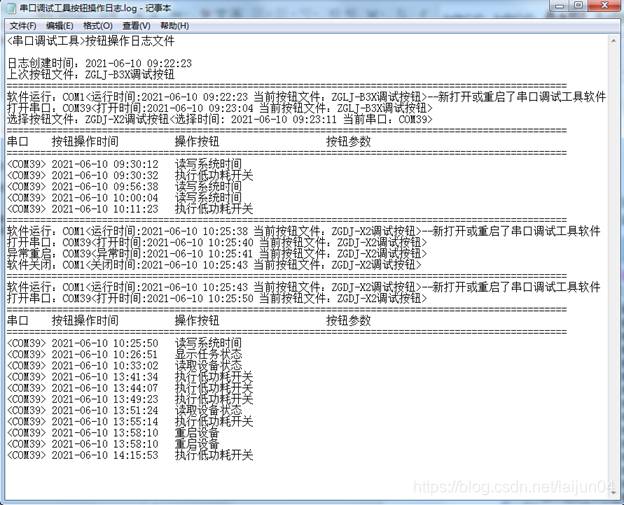The width and height of the screenshot is (624, 505).
Task: Click the log row at 14:15:53 执行低功耗开关
Action: [x=130, y=454]
